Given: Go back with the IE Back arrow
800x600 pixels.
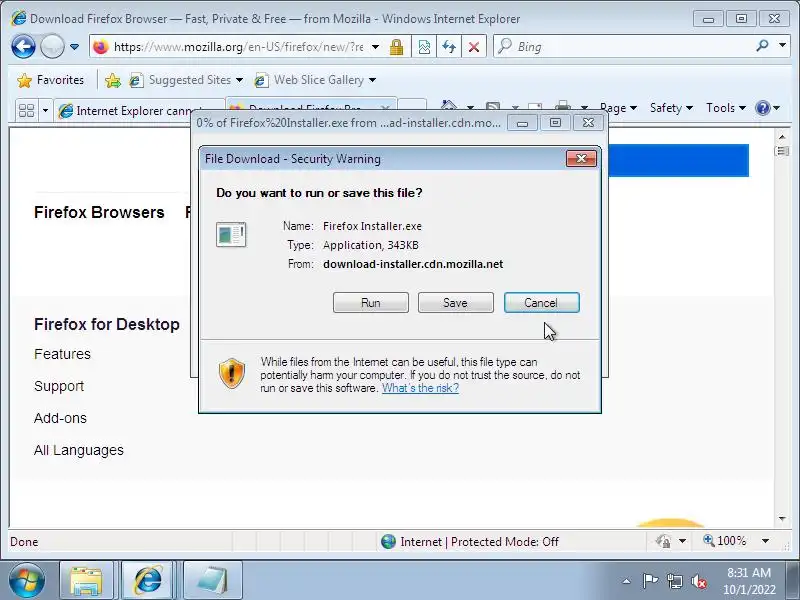Looking at the screenshot, I should (x=23, y=47).
